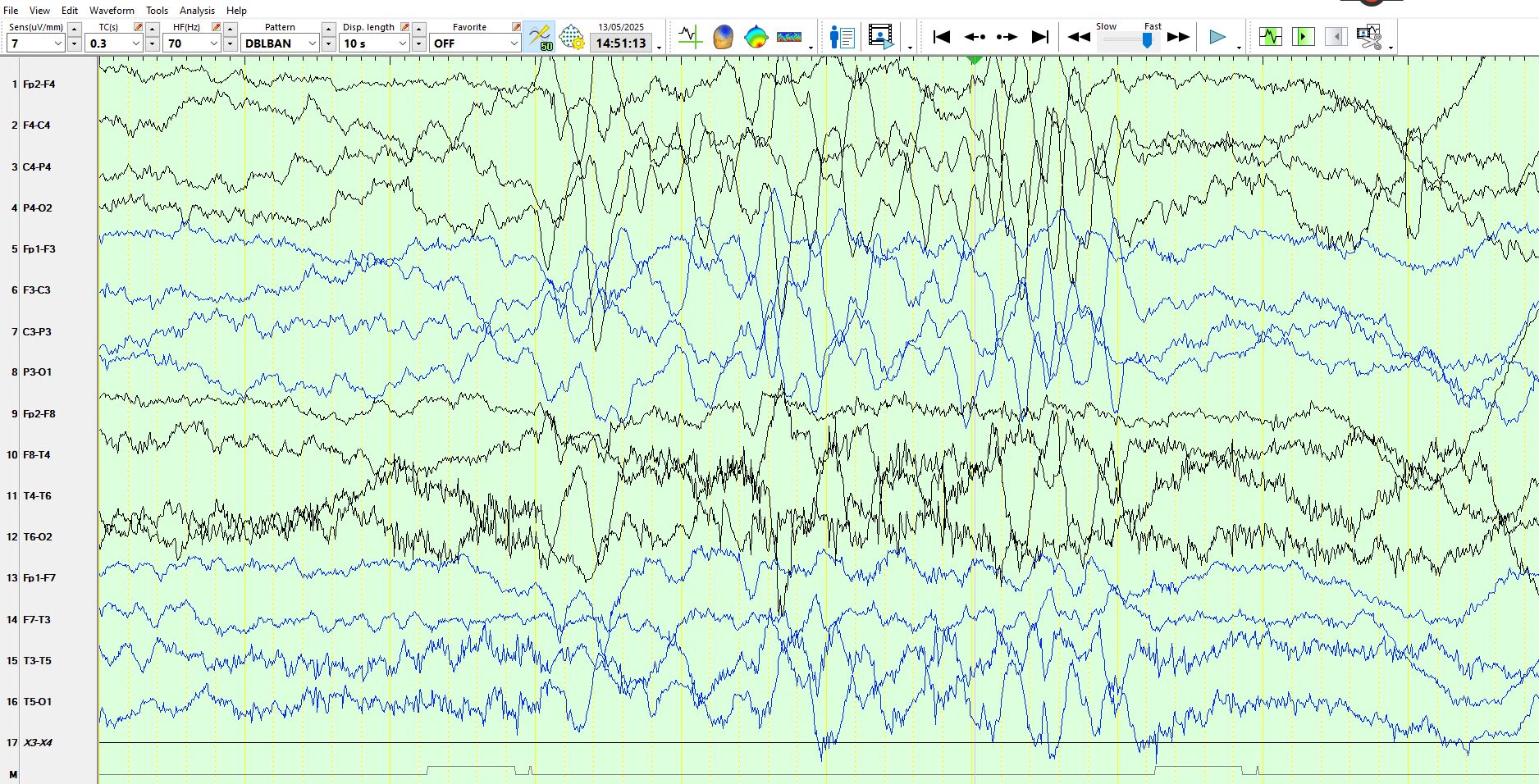Open the video playback window
Image resolution: width=1539 pixels, height=784 pixels.
pyautogui.click(x=880, y=37)
